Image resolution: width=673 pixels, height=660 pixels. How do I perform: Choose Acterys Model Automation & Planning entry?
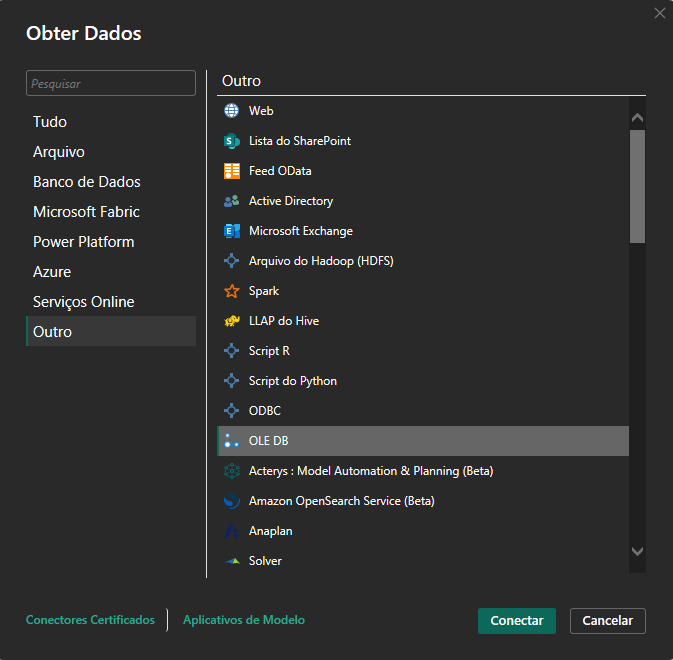coord(371,471)
